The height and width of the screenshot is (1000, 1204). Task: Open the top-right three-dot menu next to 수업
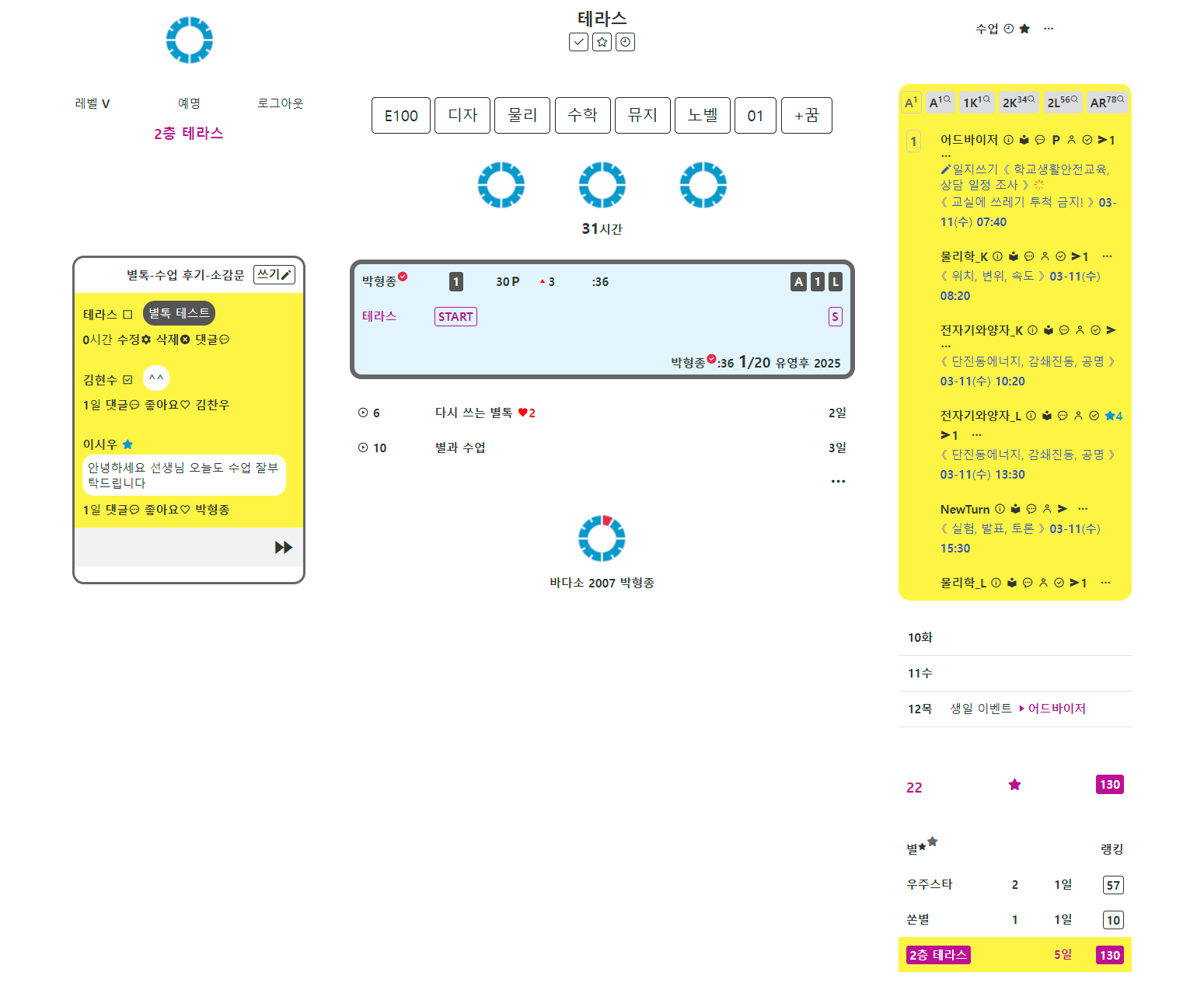tap(1049, 29)
